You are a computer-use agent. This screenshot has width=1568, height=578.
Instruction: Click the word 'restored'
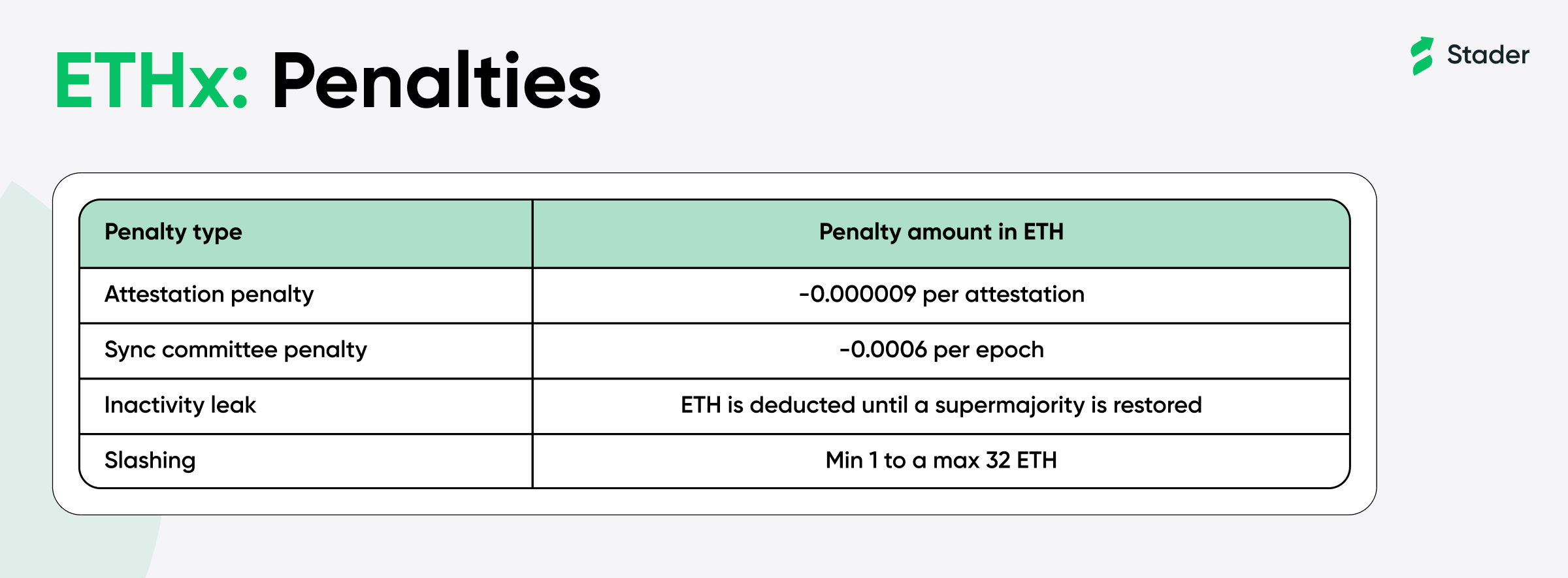click(x=1157, y=406)
